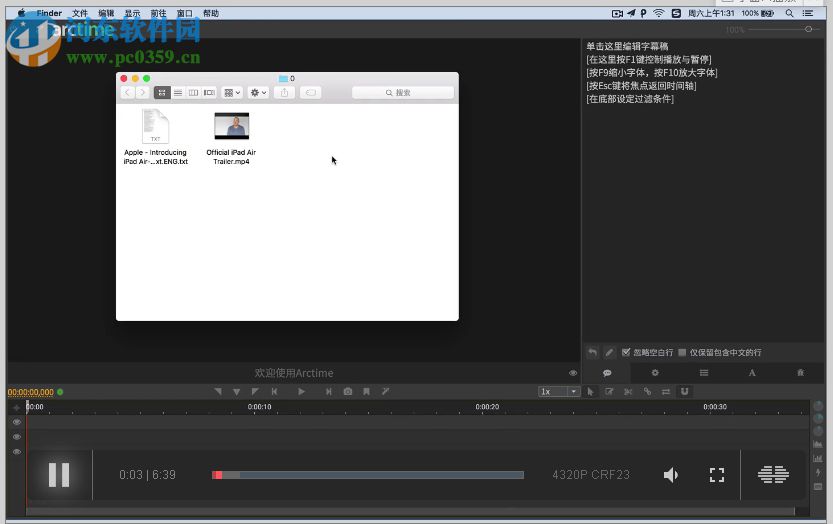Mute audio using the speaker icon

(671, 475)
